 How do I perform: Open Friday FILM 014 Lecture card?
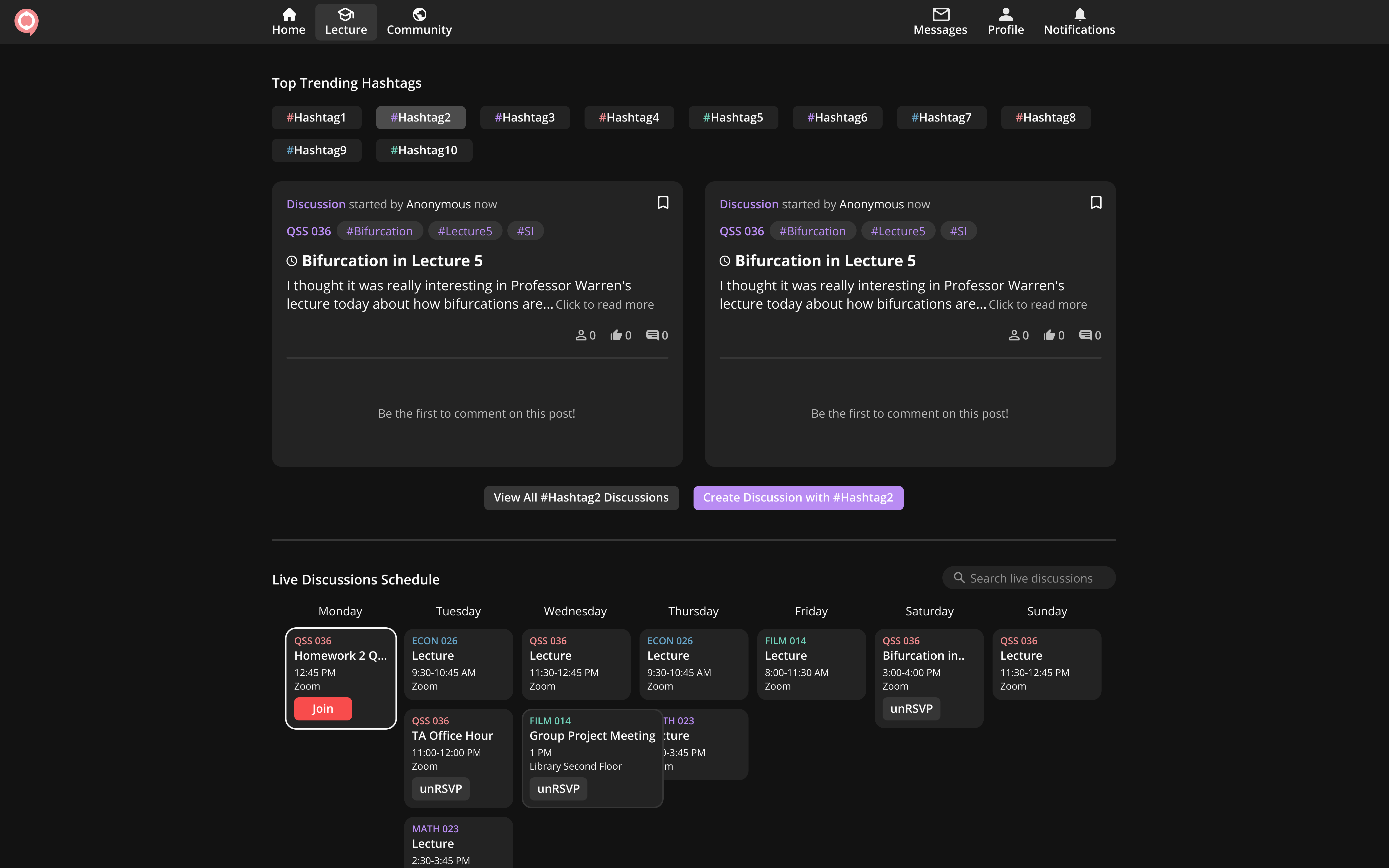click(812, 664)
